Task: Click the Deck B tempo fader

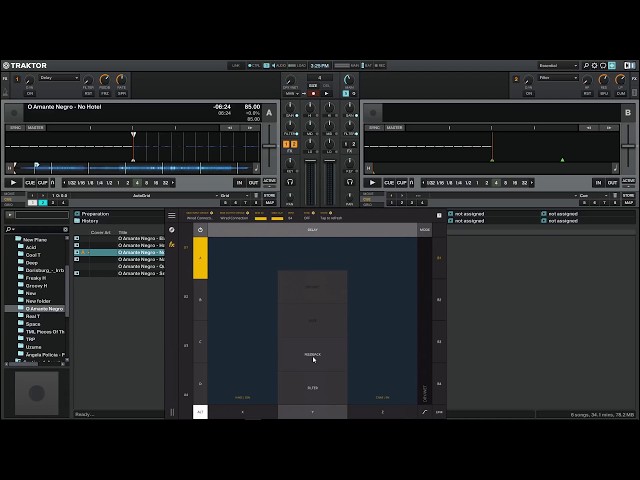Action: 628,146
